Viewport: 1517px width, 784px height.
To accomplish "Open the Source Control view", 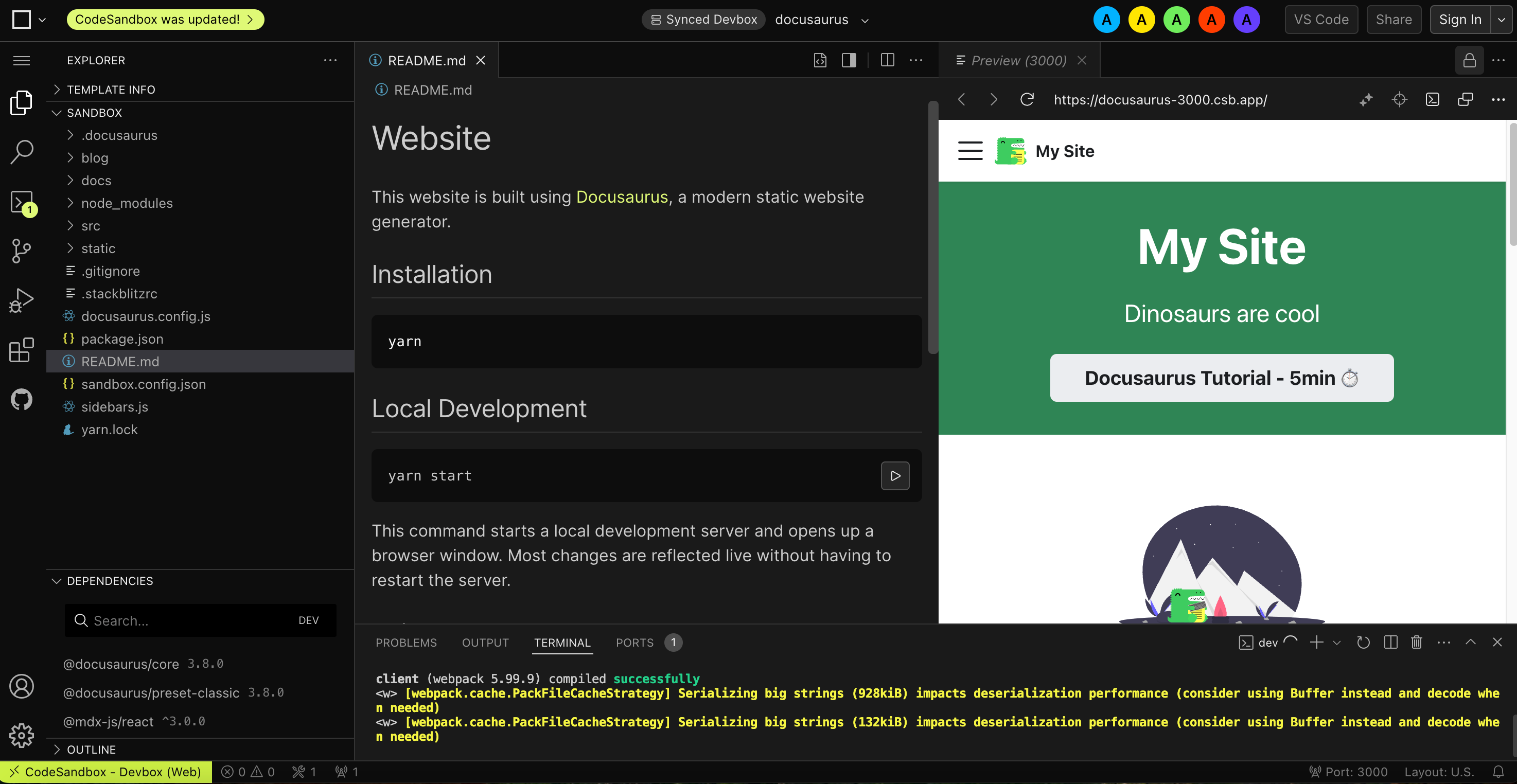I will pyautogui.click(x=22, y=251).
